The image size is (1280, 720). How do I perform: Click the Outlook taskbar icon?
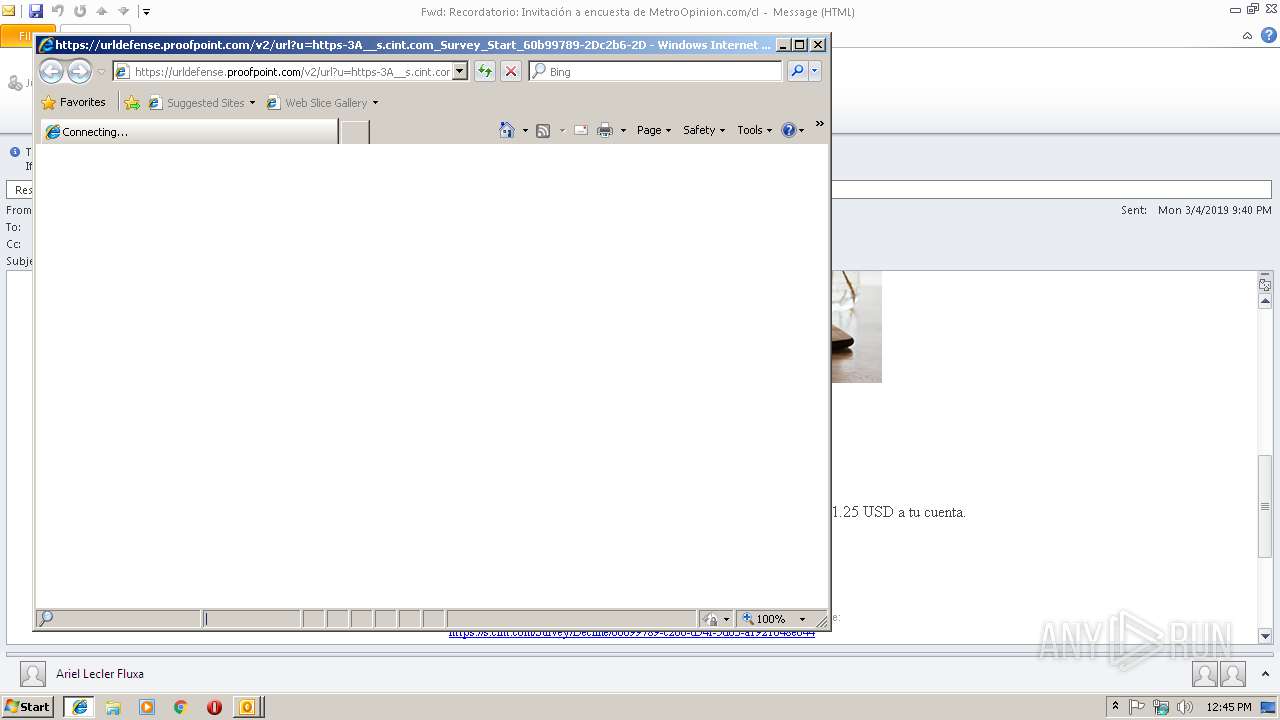click(x=247, y=707)
